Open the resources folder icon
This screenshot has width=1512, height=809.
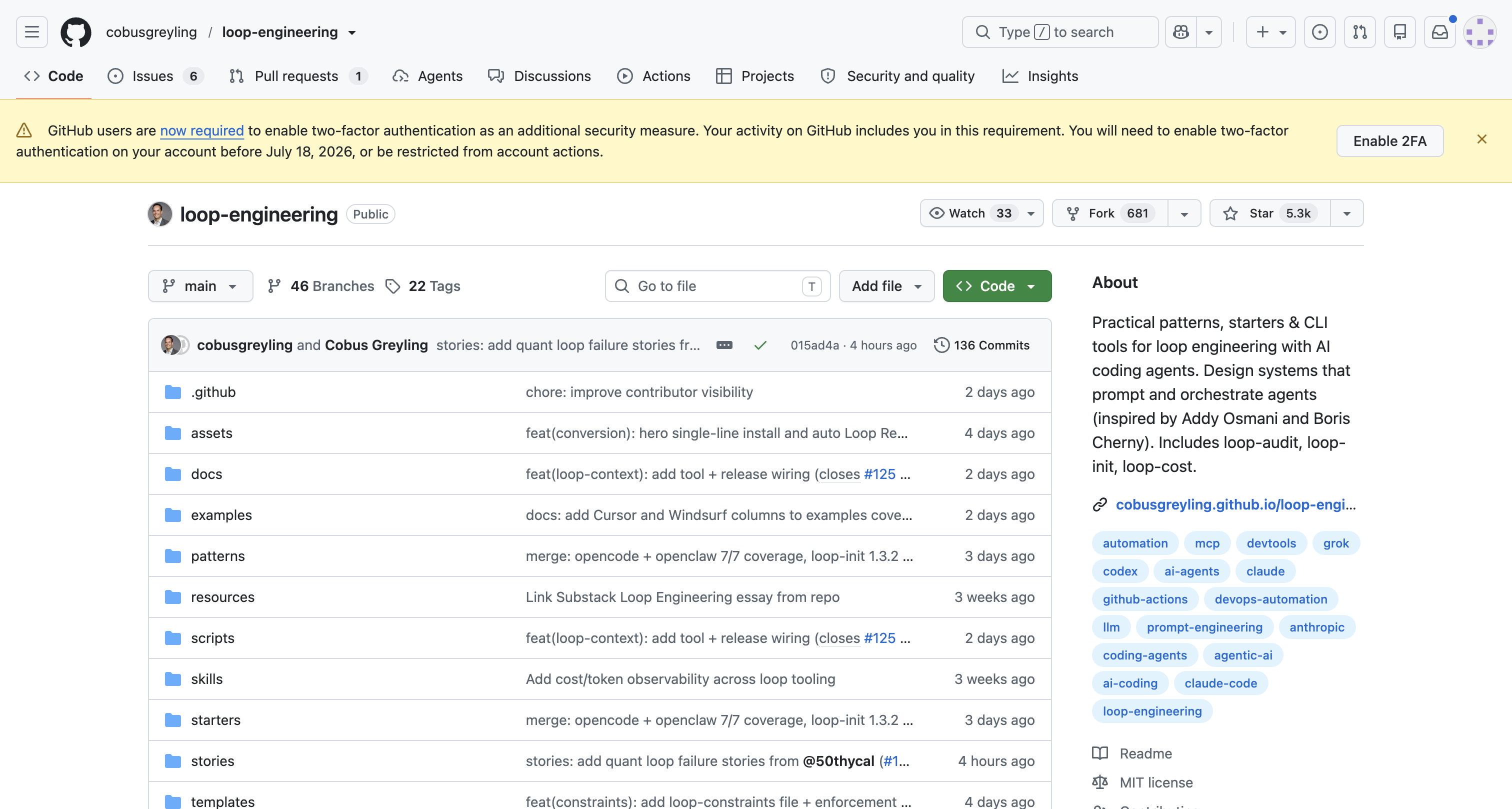172,597
